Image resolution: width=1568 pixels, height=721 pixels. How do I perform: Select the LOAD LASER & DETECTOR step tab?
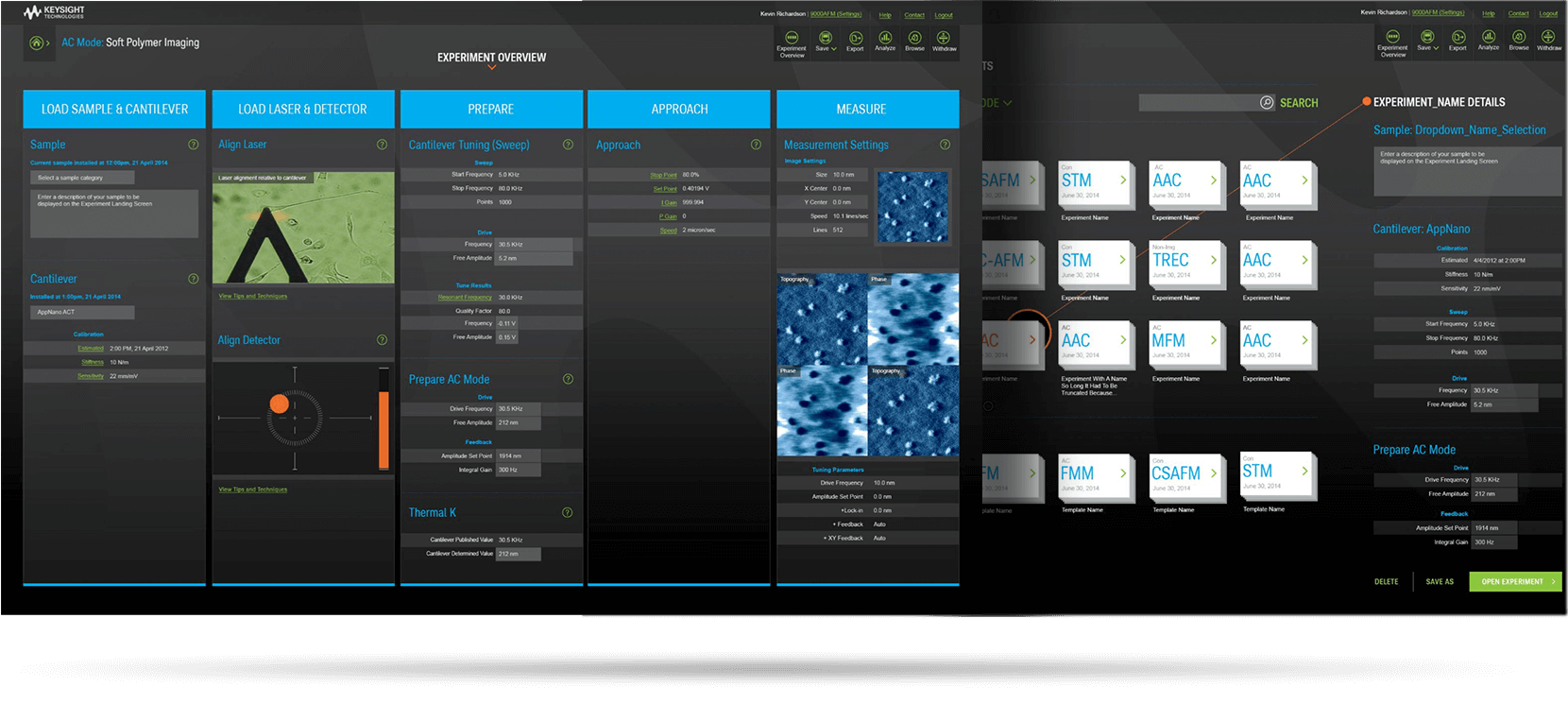[302, 109]
